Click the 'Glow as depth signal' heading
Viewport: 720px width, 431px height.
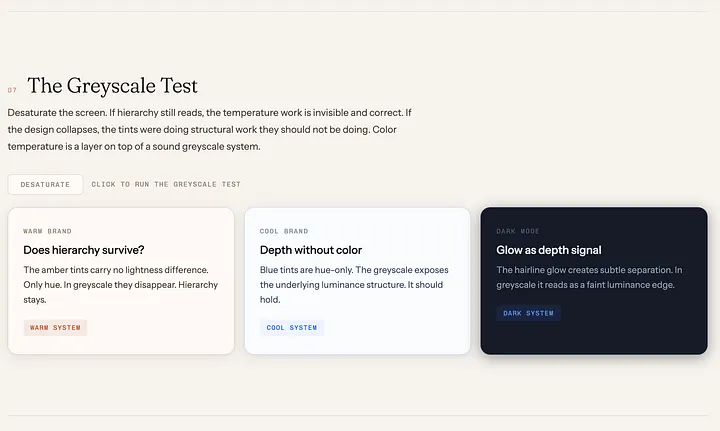pyautogui.click(x=549, y=250)
